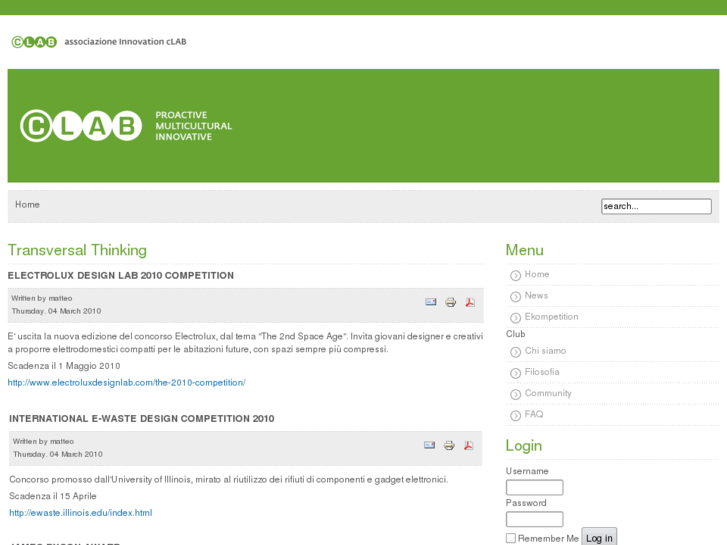Click the arrow icon beside Community
The height and width of the screenshot is (545, 727).
point(516,394)
